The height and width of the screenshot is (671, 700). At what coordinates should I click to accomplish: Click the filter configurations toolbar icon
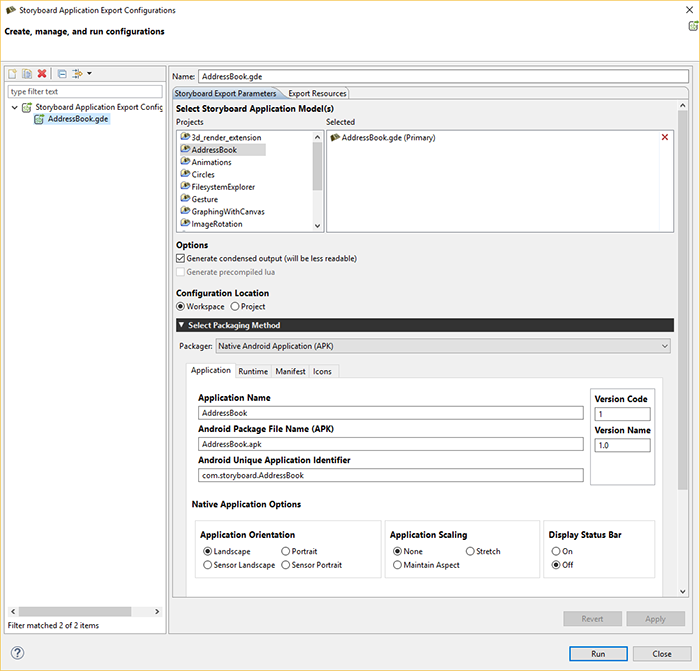tap(77, 74)
